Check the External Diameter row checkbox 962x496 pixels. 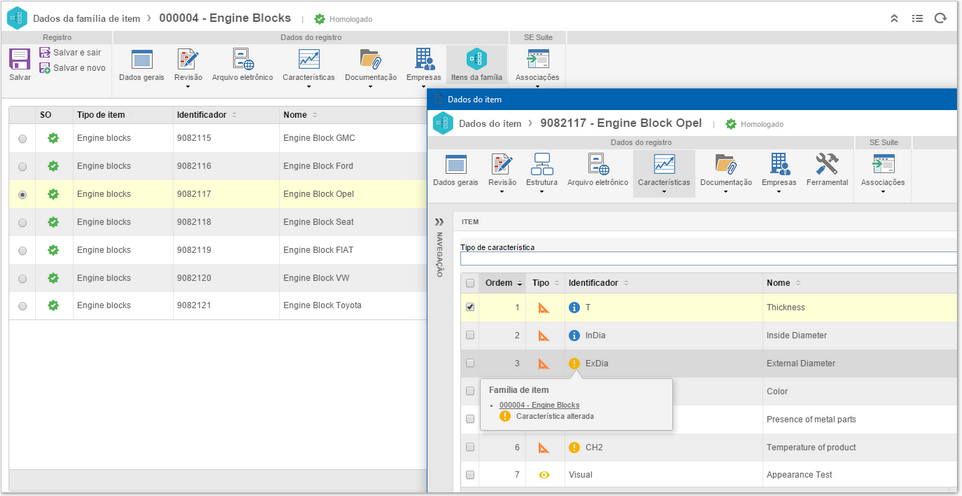[470, 363]
